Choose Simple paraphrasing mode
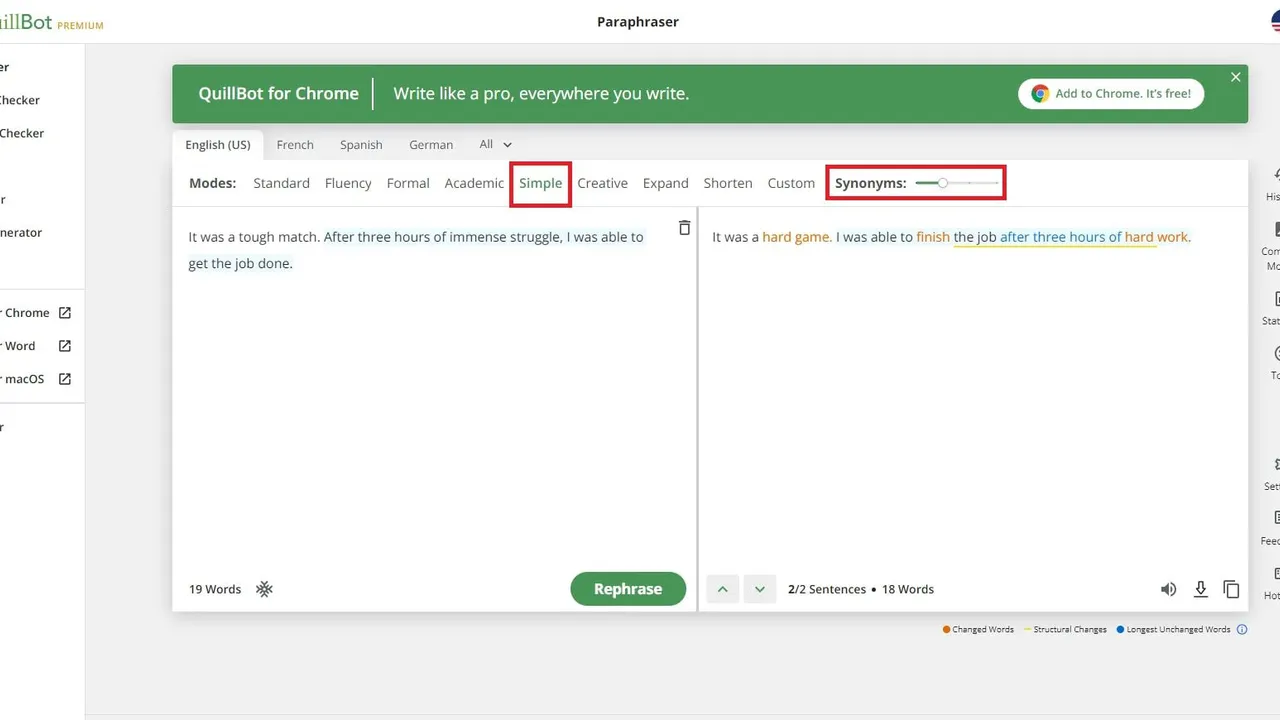 540,183
